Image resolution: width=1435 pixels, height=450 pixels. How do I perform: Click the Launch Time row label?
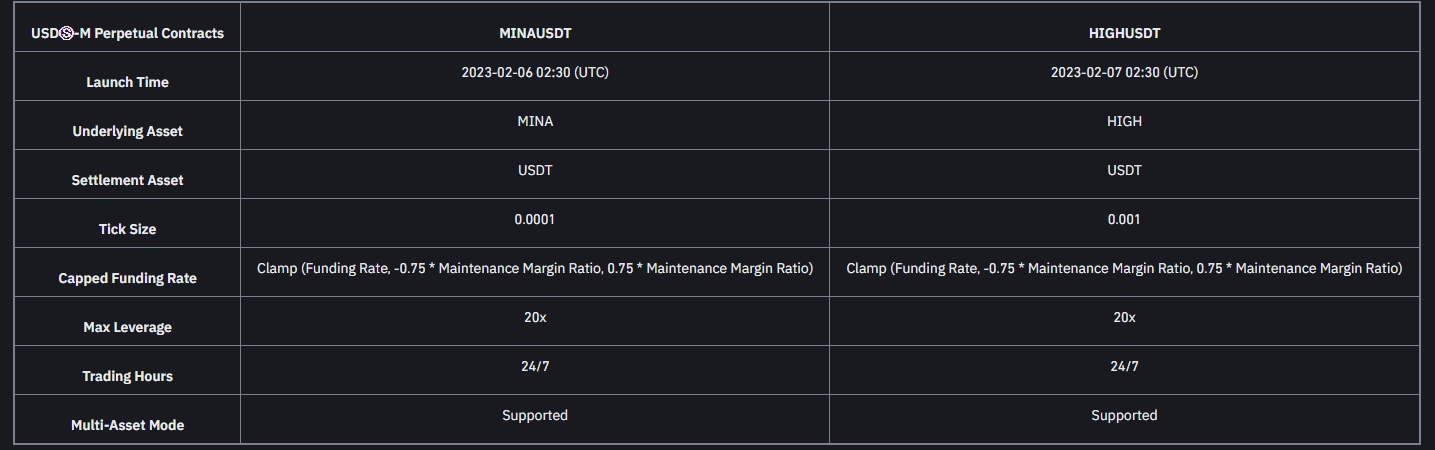[127, 82]
